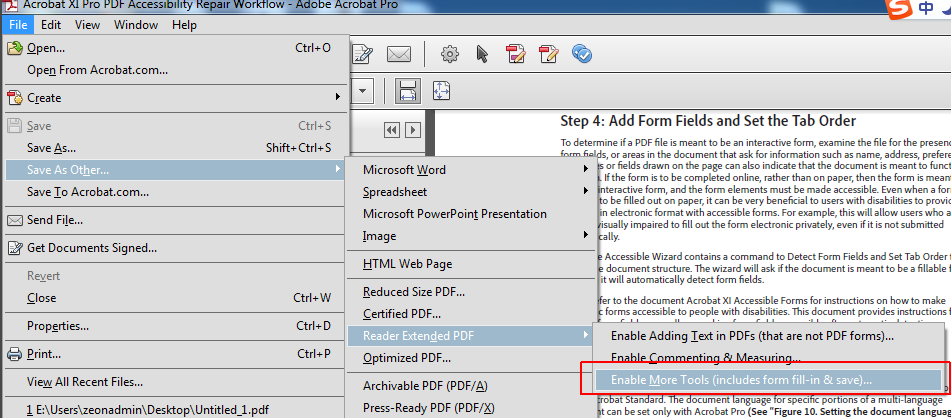951x418 pixels.
Task: Select View All Recent Files...
Action: pyautogui.click(x=176, y=382)
